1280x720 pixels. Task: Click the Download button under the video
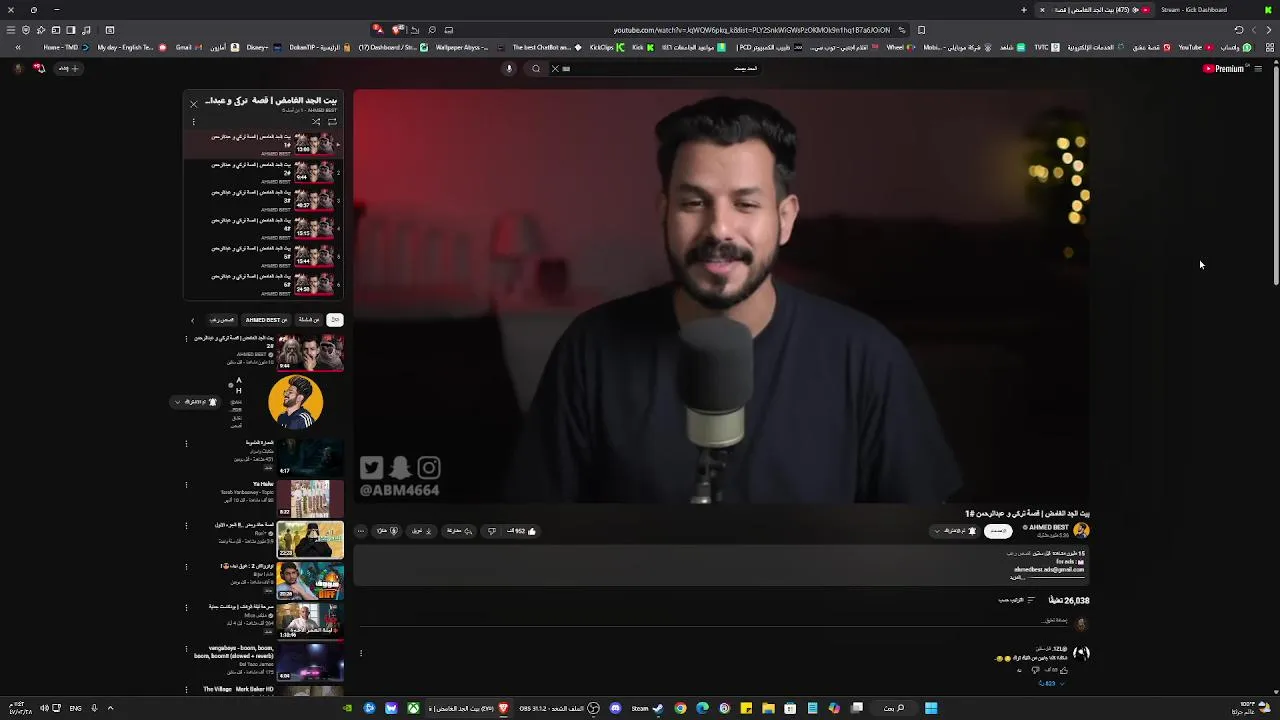pyautogui.click(x=422, y=531)
